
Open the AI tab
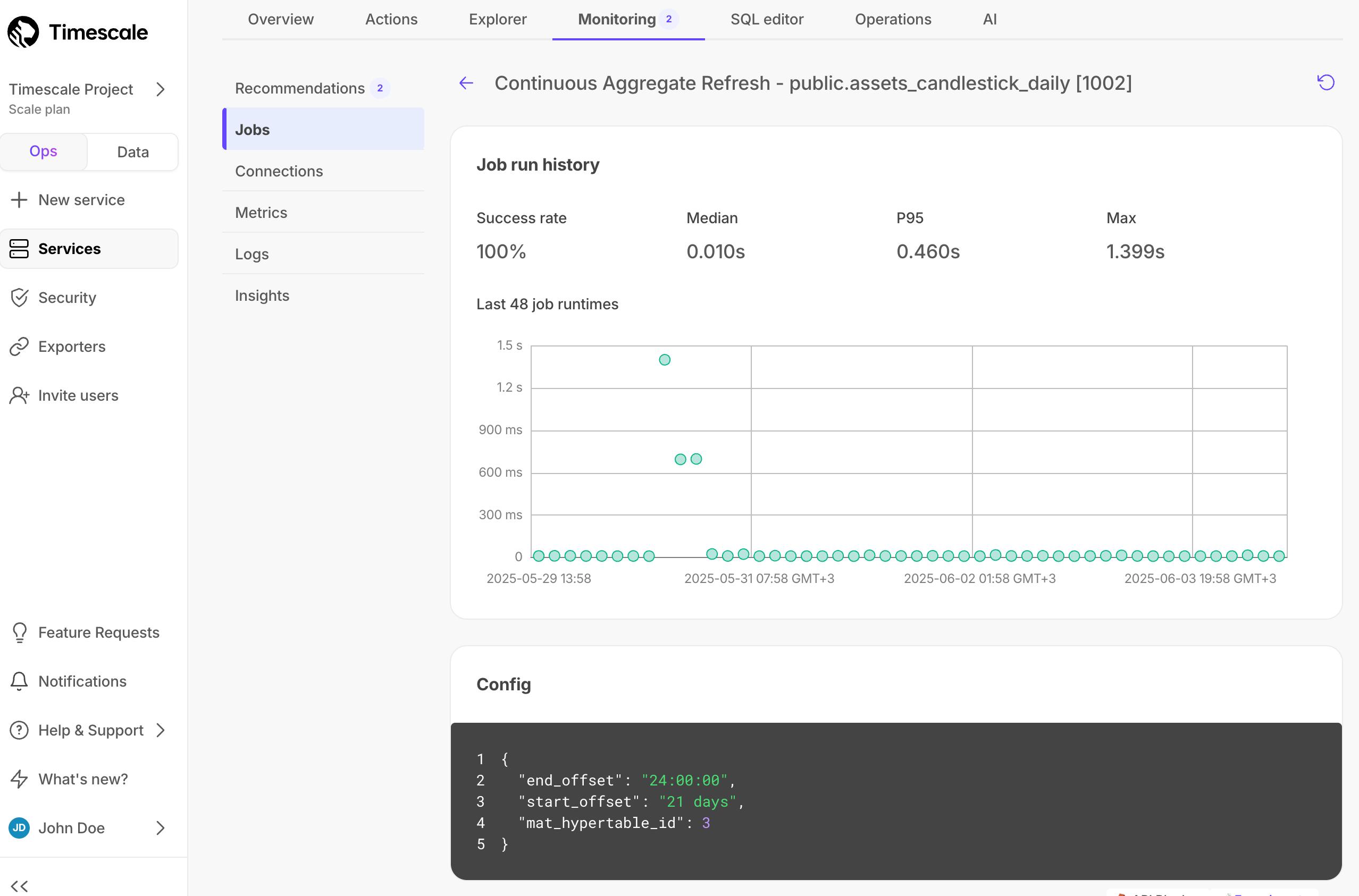coord(989,20)
